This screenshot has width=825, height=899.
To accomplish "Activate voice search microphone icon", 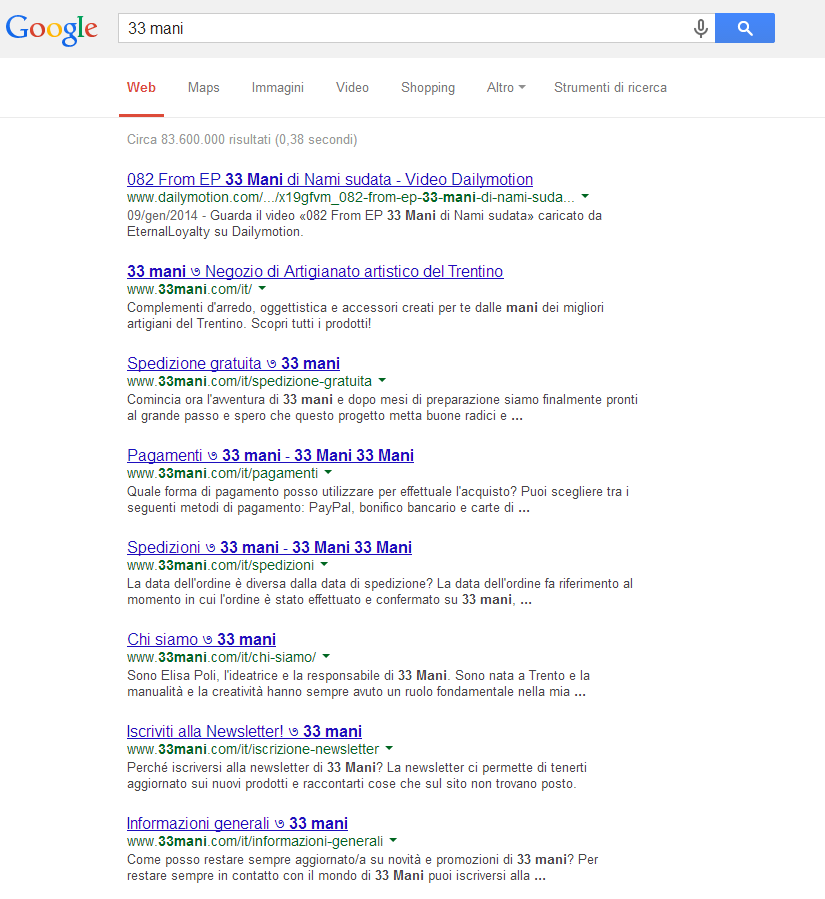I will tap(700, 28).
